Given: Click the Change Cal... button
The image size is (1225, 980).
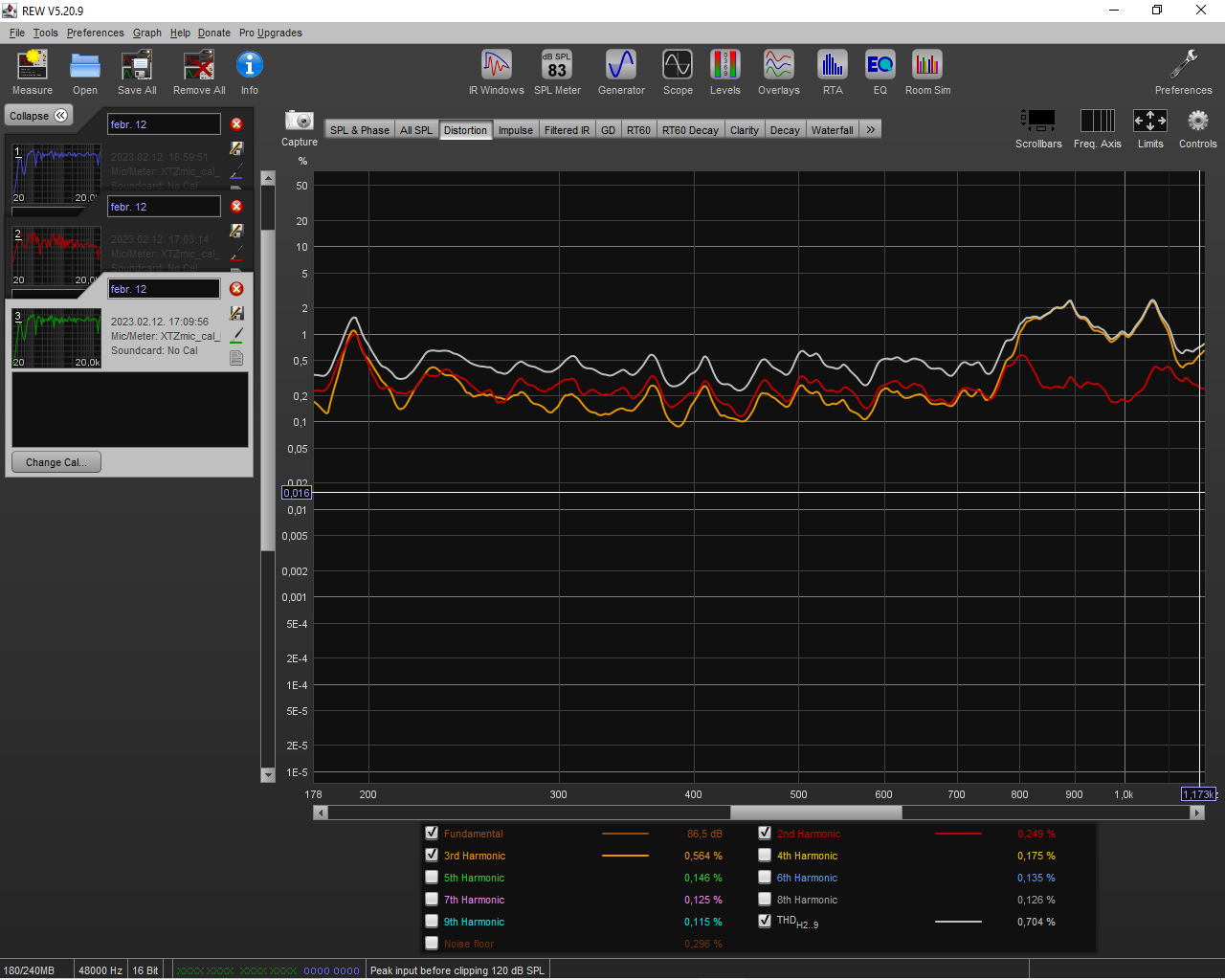Looking at the screenshot, I should (x=56, y=462).
